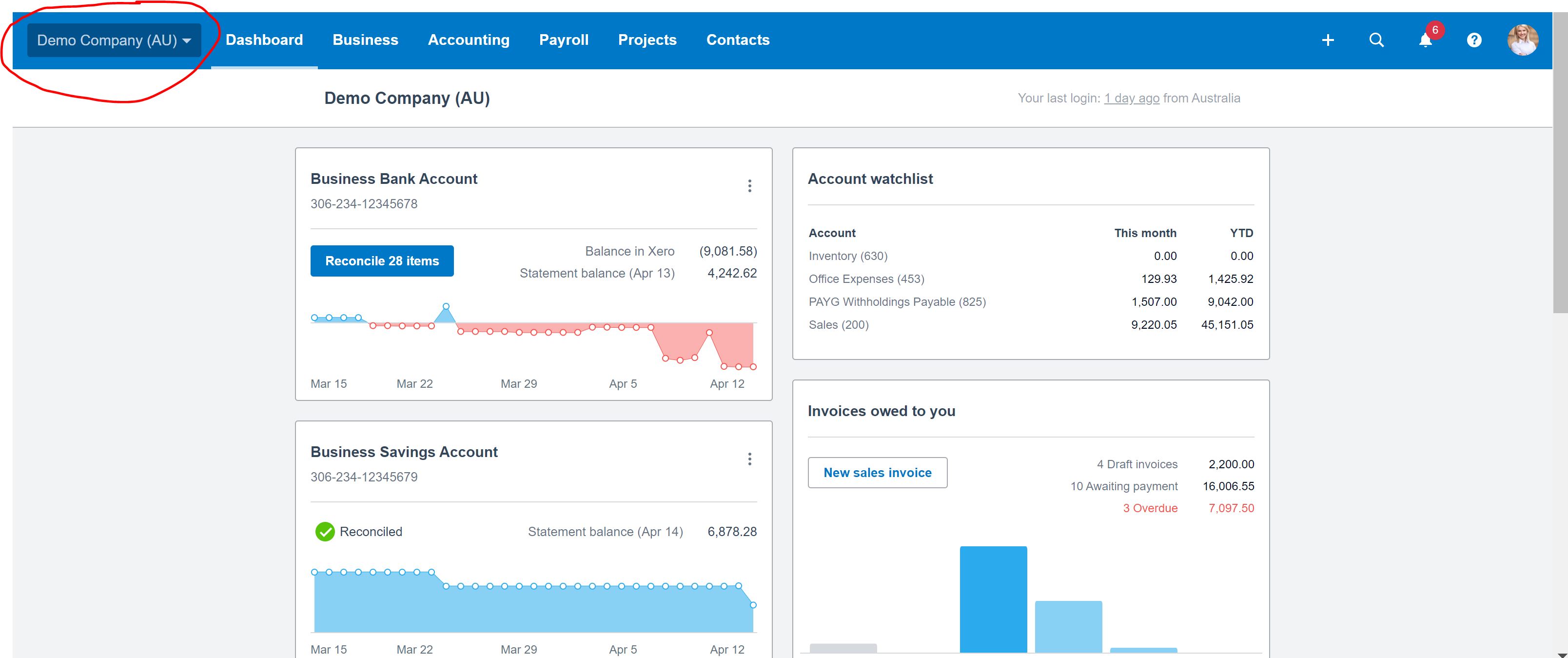
Task: Click the 1 day ago login link
Action: coord(1132,98)
